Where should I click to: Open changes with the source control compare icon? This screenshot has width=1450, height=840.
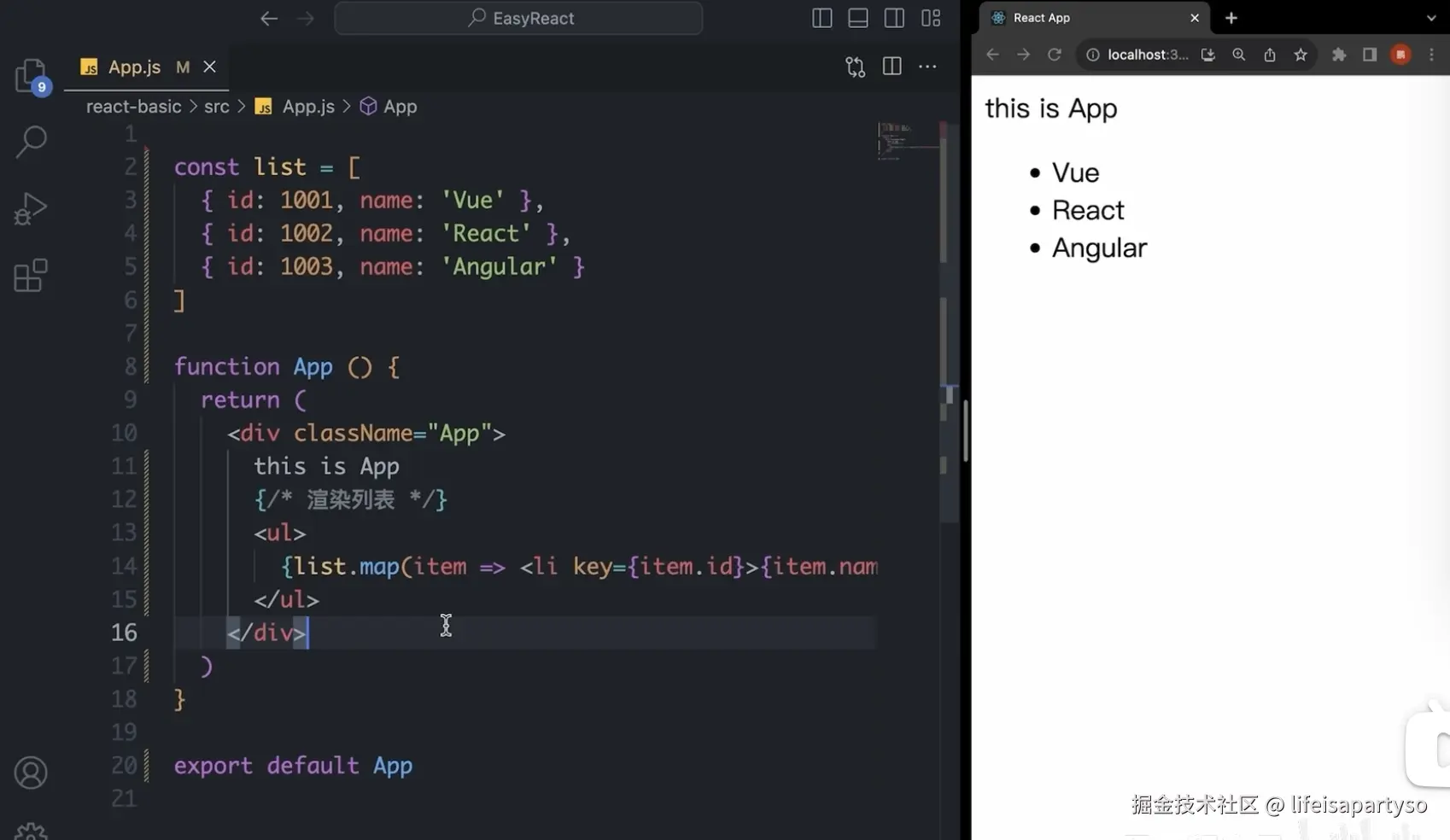click(x=855, y=67)
